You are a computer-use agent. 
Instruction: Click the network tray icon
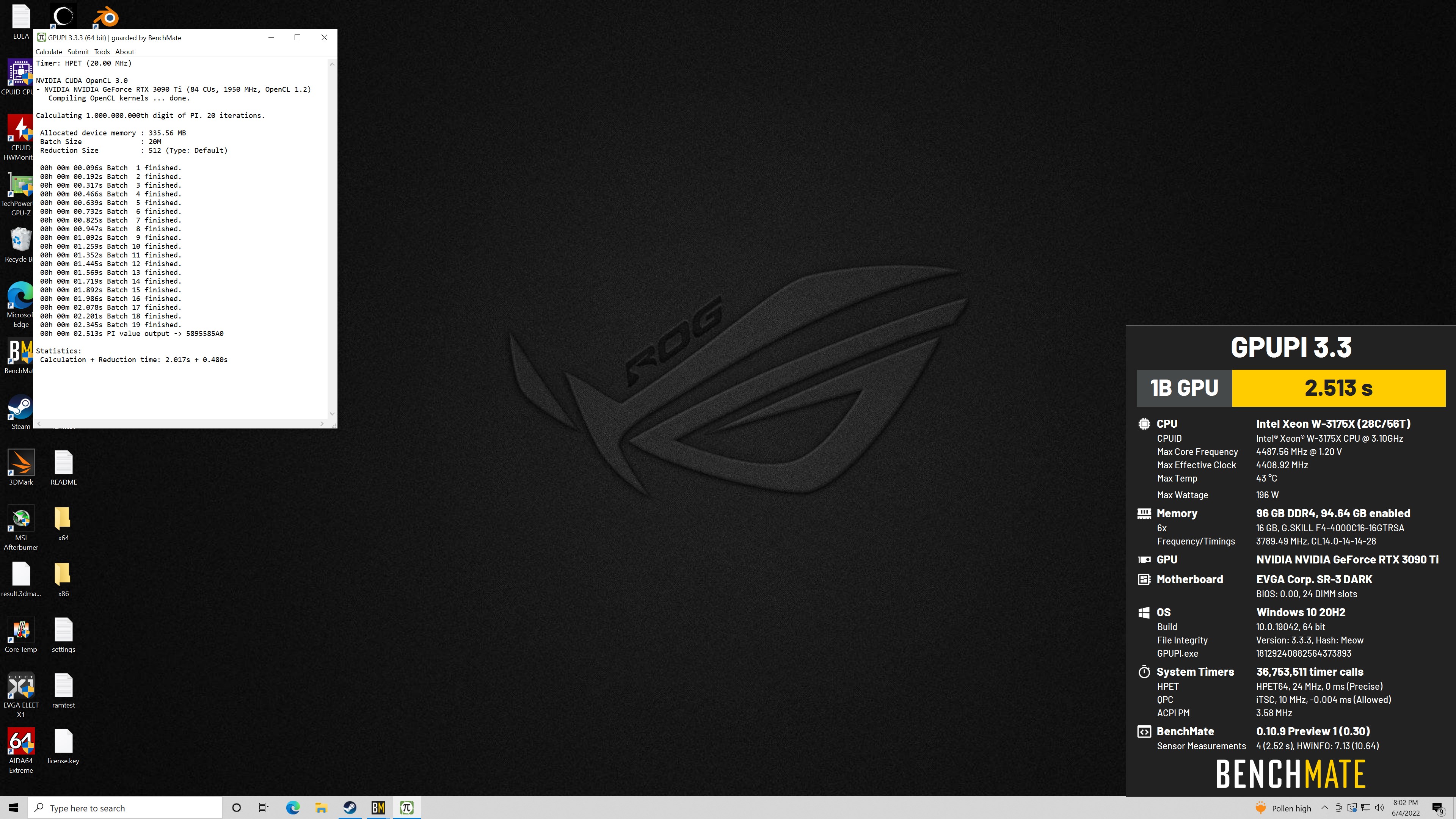[1365, 808]
